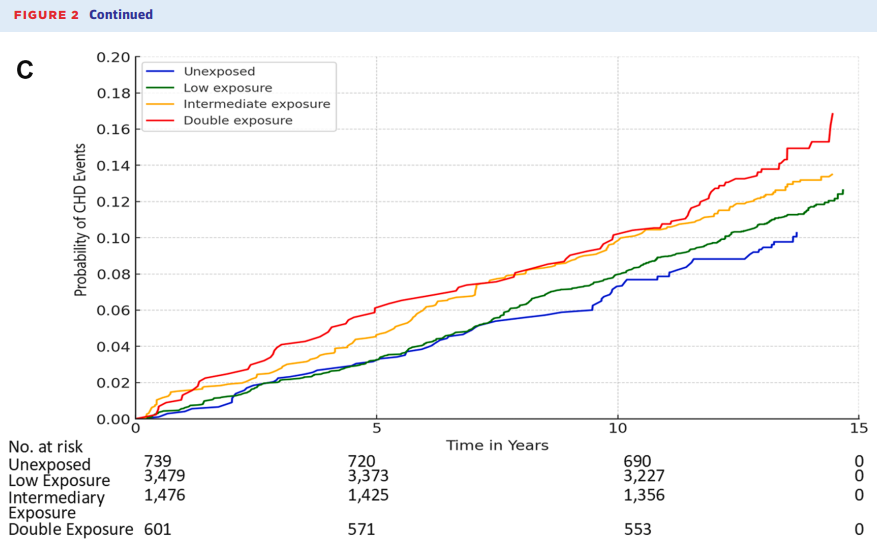Image resolution: width=877 pixels, height=548 pixels.
Task: Click the 0.20 tick on the y-axis
Action: pos(113,57)
